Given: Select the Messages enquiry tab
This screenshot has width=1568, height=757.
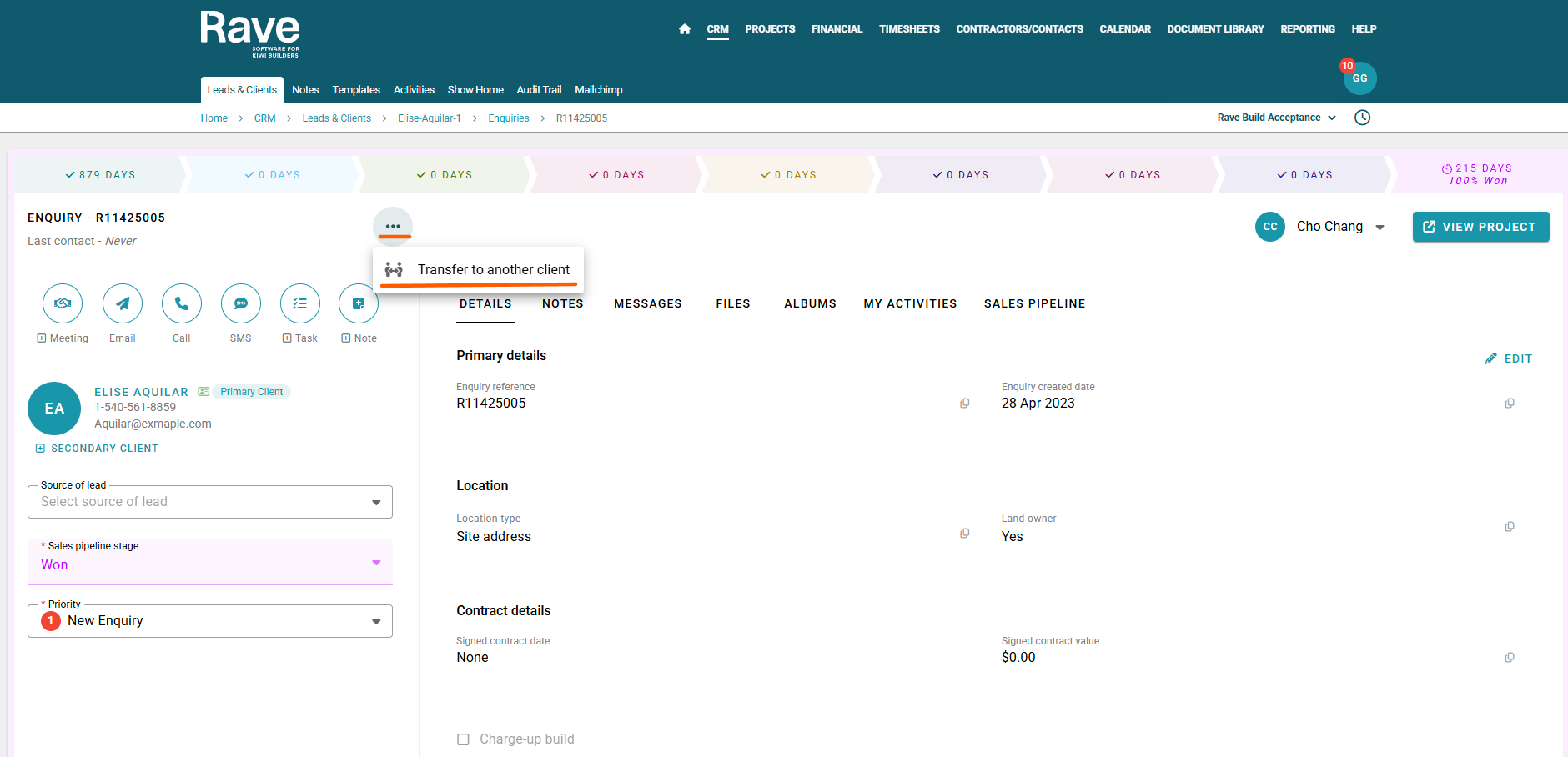Looking at the screenshot, I should [648, 304].
